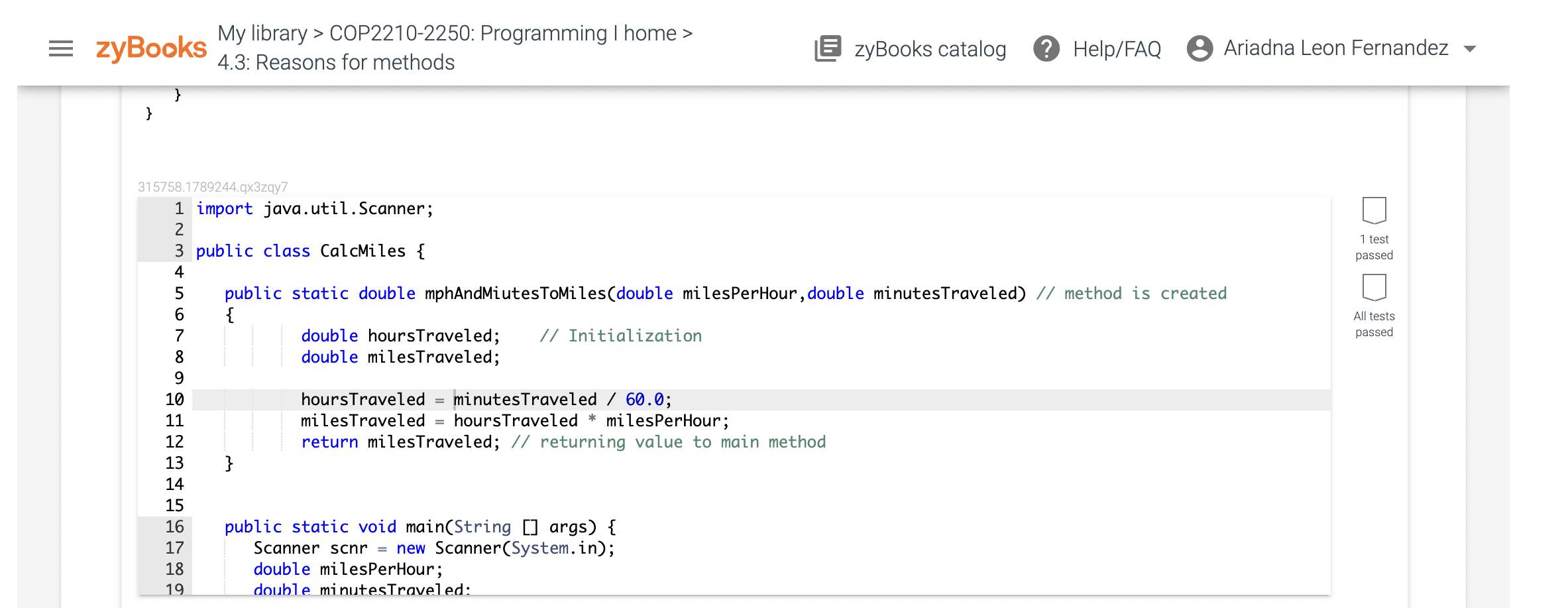Click the user profile avatar icon

coord(1200,48)
